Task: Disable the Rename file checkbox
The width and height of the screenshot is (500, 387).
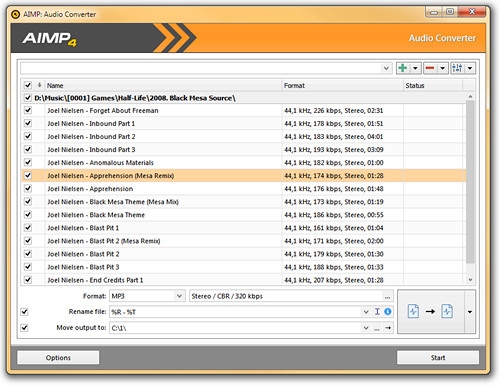Action: click(x=24, y=312)
